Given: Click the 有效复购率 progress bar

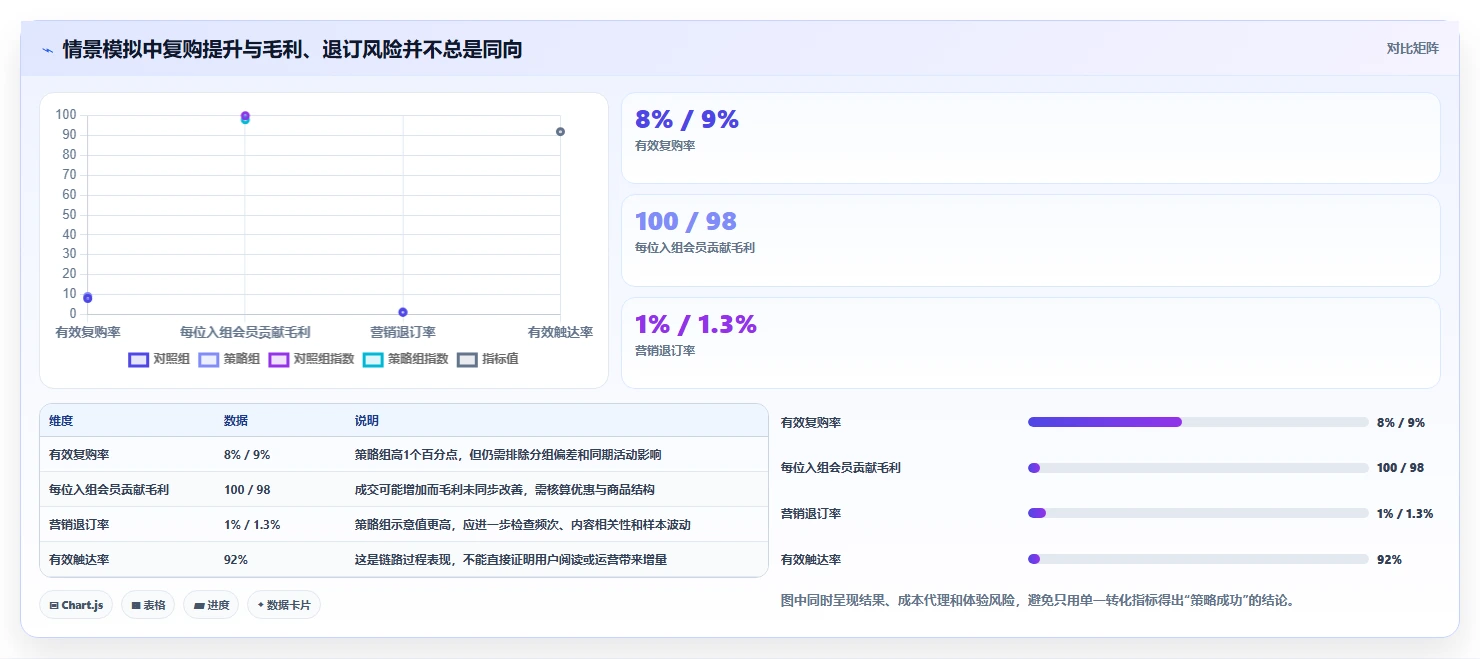Looking at the screenshot, I should point(1198,422).
